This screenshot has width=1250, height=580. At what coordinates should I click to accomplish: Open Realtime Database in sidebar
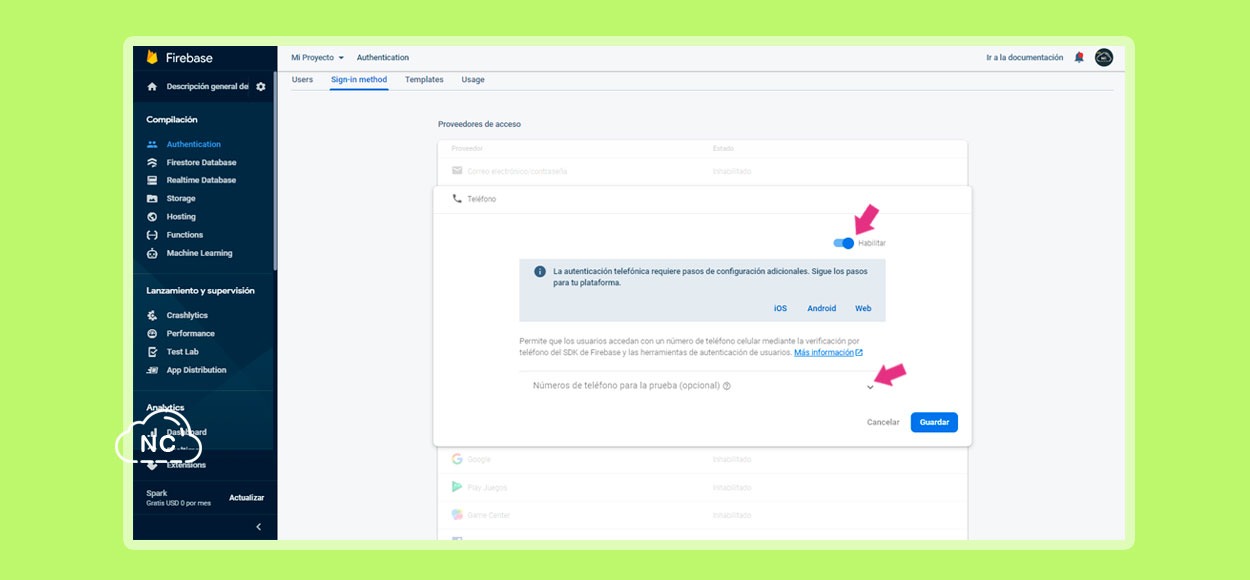pos(201,180)
